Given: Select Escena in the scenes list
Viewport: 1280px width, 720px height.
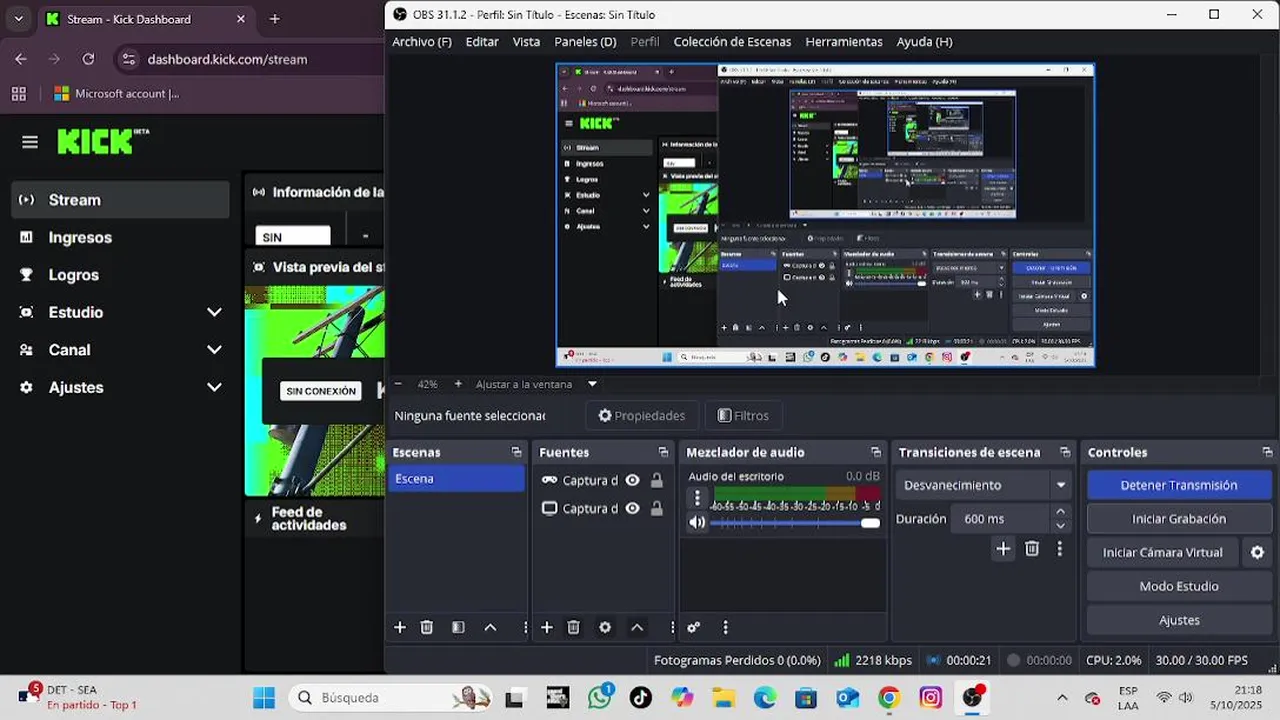Looking at the screenshot, I should (456, 479).
